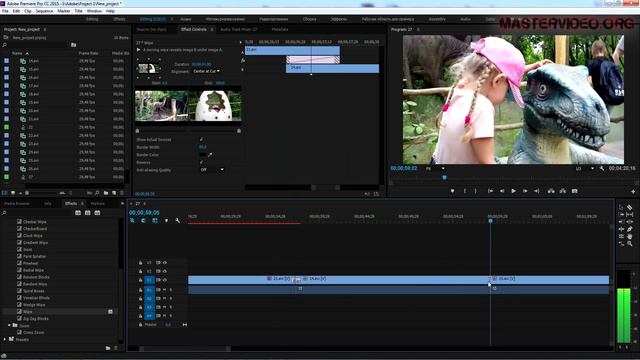Open the playback resolution dropdown
This screenshot has width=640, height=360.
(x=584, y=168)
